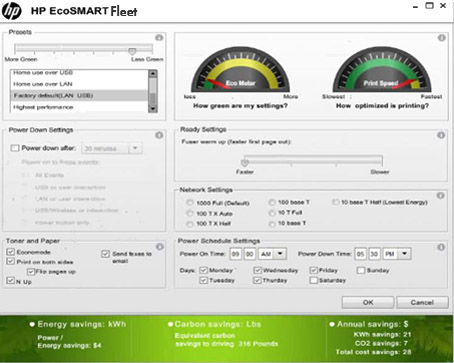Click Power Down Time hour field
The height and width of the screenshot is (363, 454).
point(360,254)
